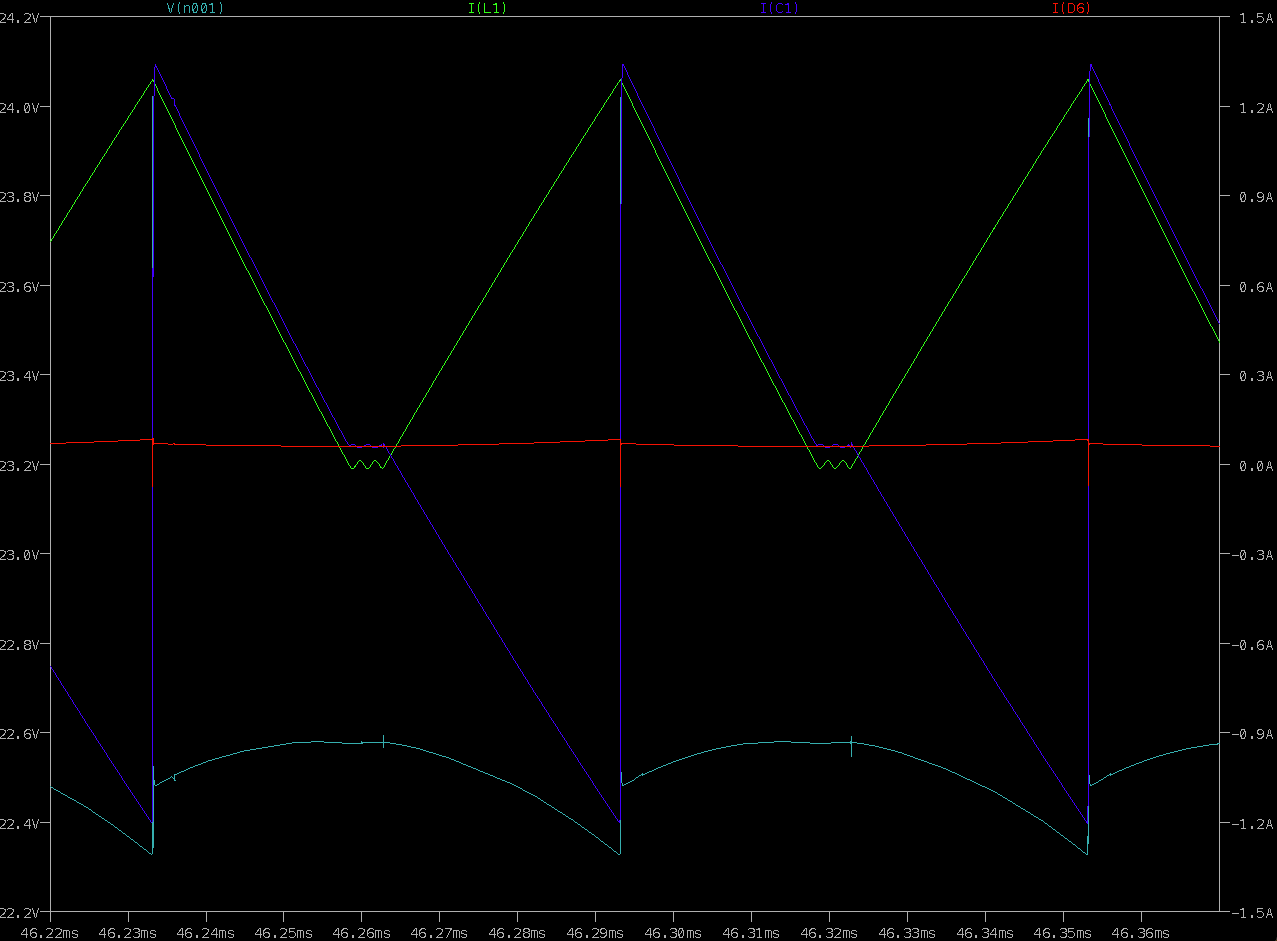Image resolution: width=1277 pixels, height=941 pixels.
Task: Click the 46.31ms time axis label
Action: click(x=752, y=932)
